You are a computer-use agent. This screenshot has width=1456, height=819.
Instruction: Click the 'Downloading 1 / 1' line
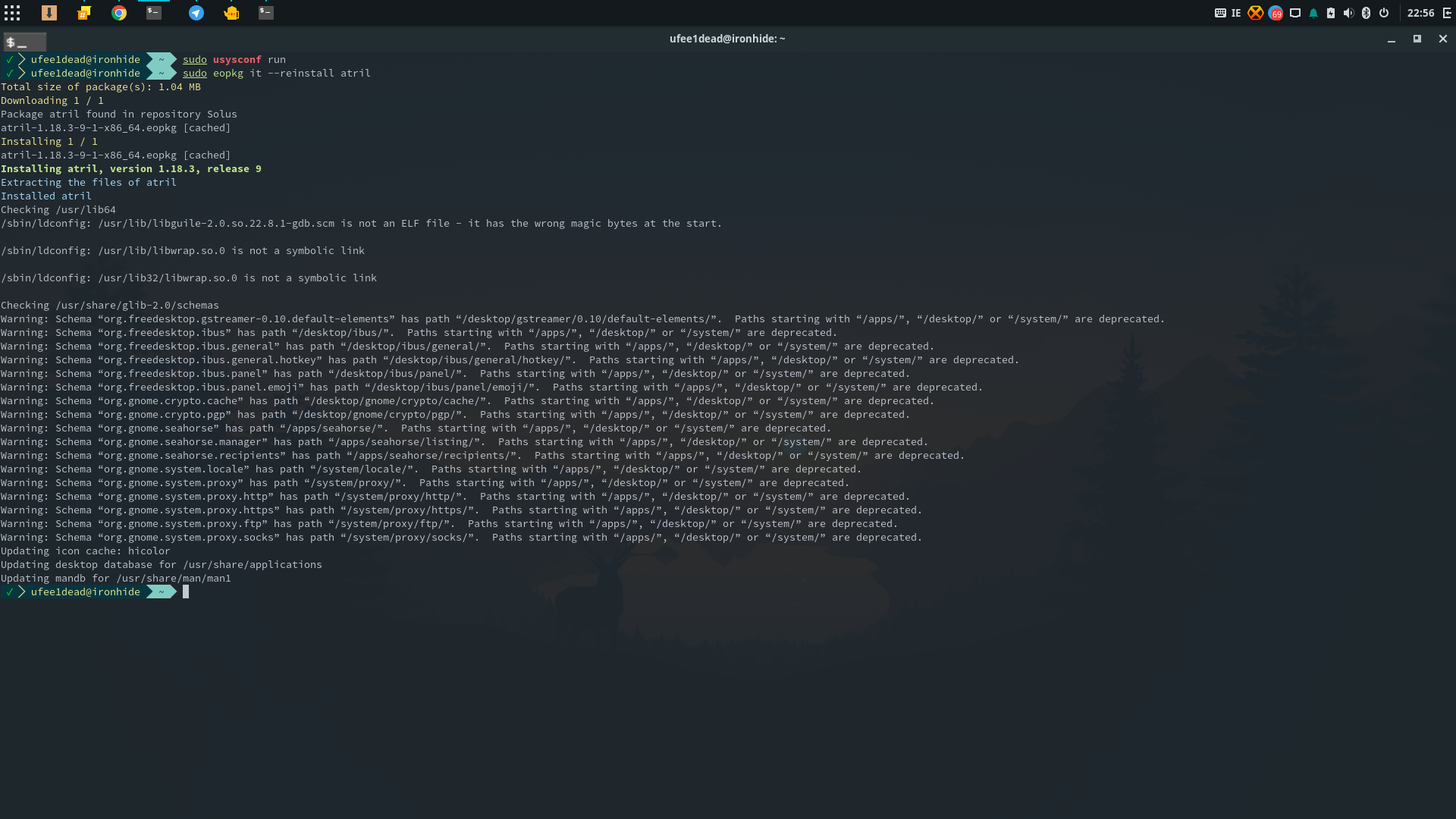[52, 100]
